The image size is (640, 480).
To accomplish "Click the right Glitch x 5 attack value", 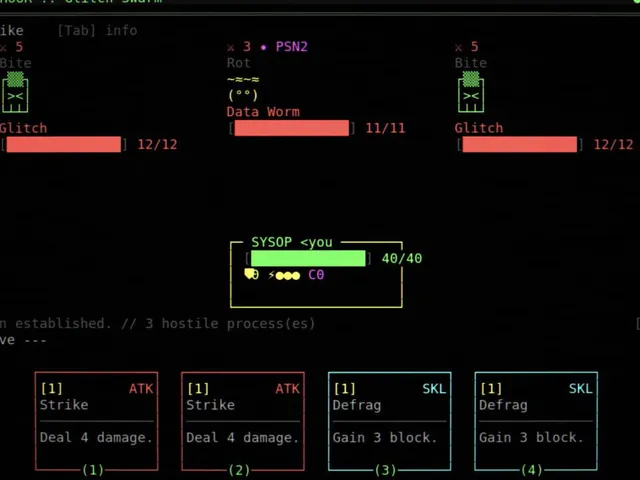I will click(x=467, y=47).
